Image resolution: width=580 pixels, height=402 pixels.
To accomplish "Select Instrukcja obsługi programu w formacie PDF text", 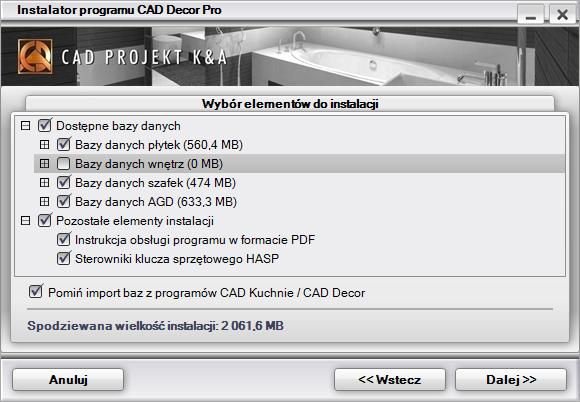I will pyautogui.click(x=195, y=240).
